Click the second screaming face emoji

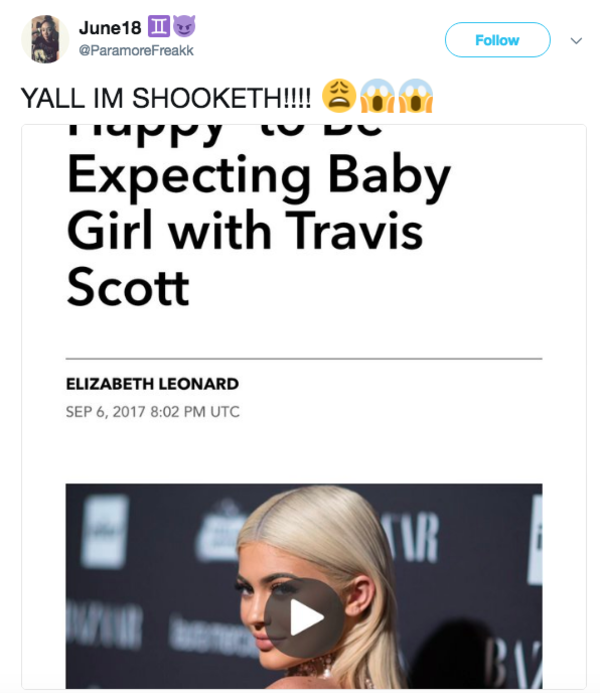[416, 95]
